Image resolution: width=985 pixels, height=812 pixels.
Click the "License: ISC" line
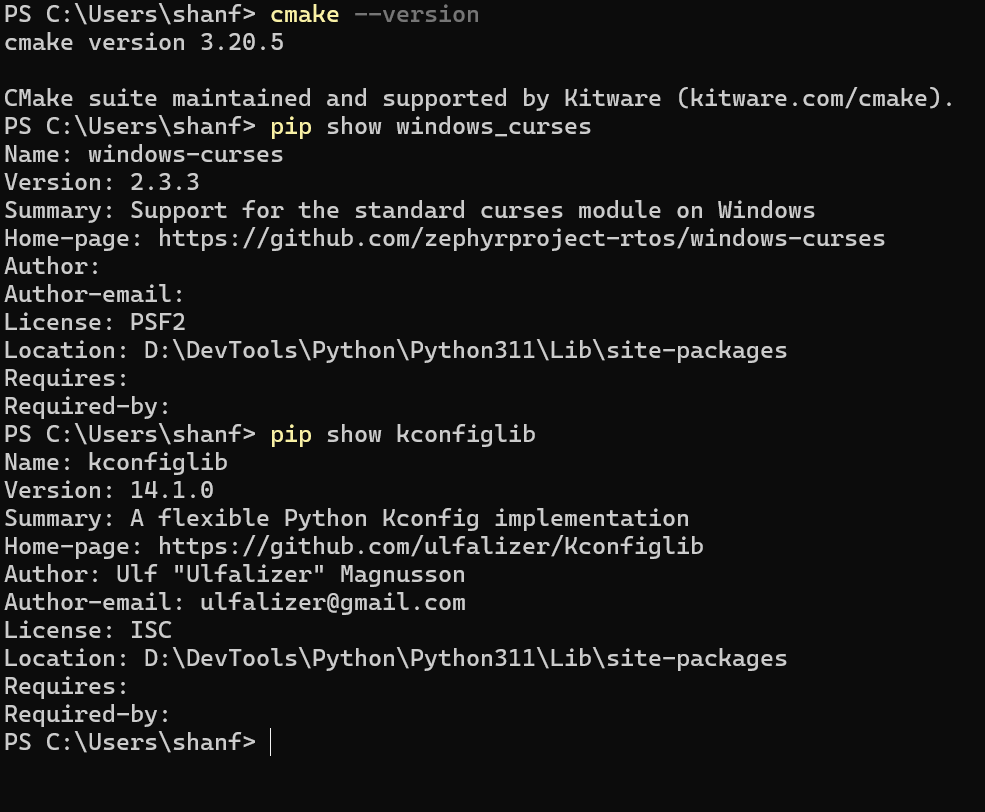tap(88, 630)
